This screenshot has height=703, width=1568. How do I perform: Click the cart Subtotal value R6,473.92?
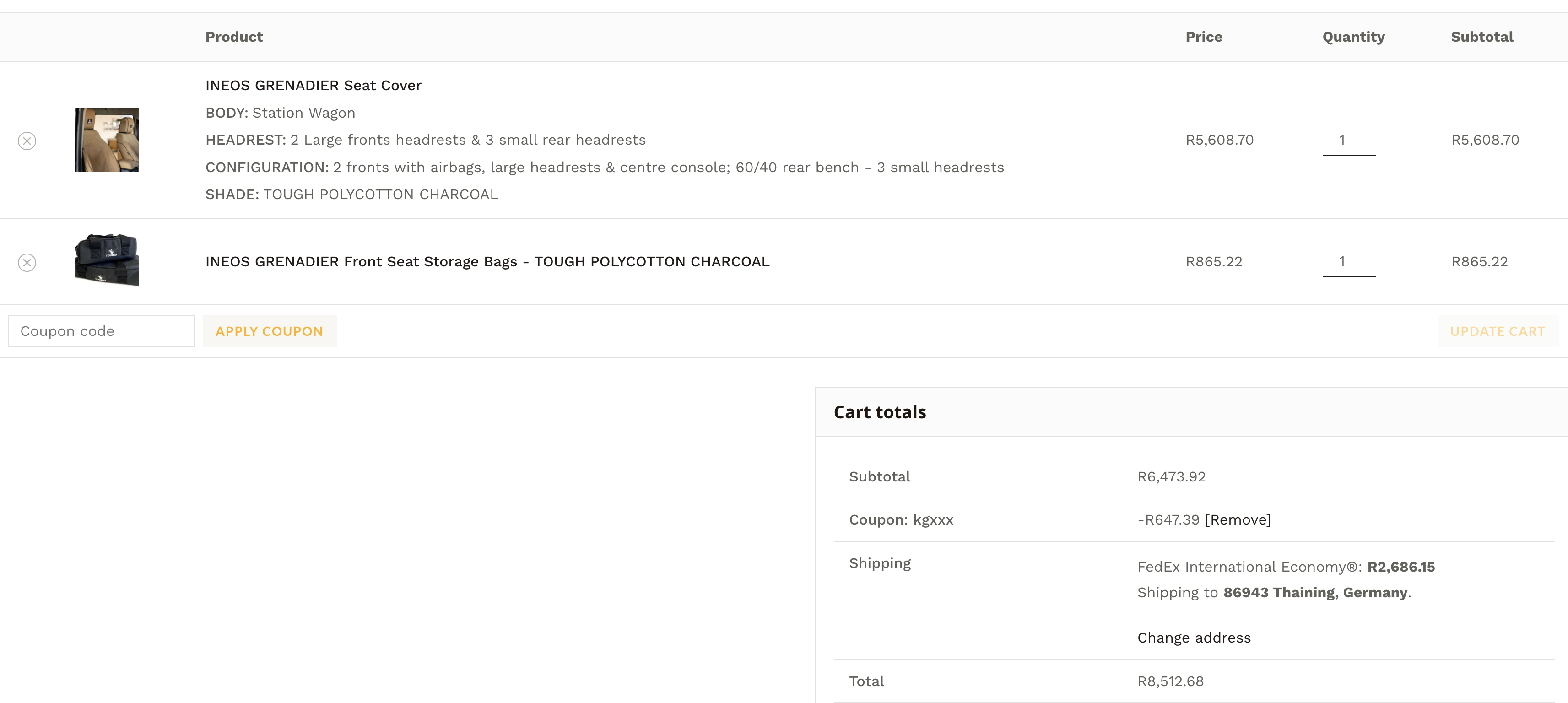pos(1172,476)
